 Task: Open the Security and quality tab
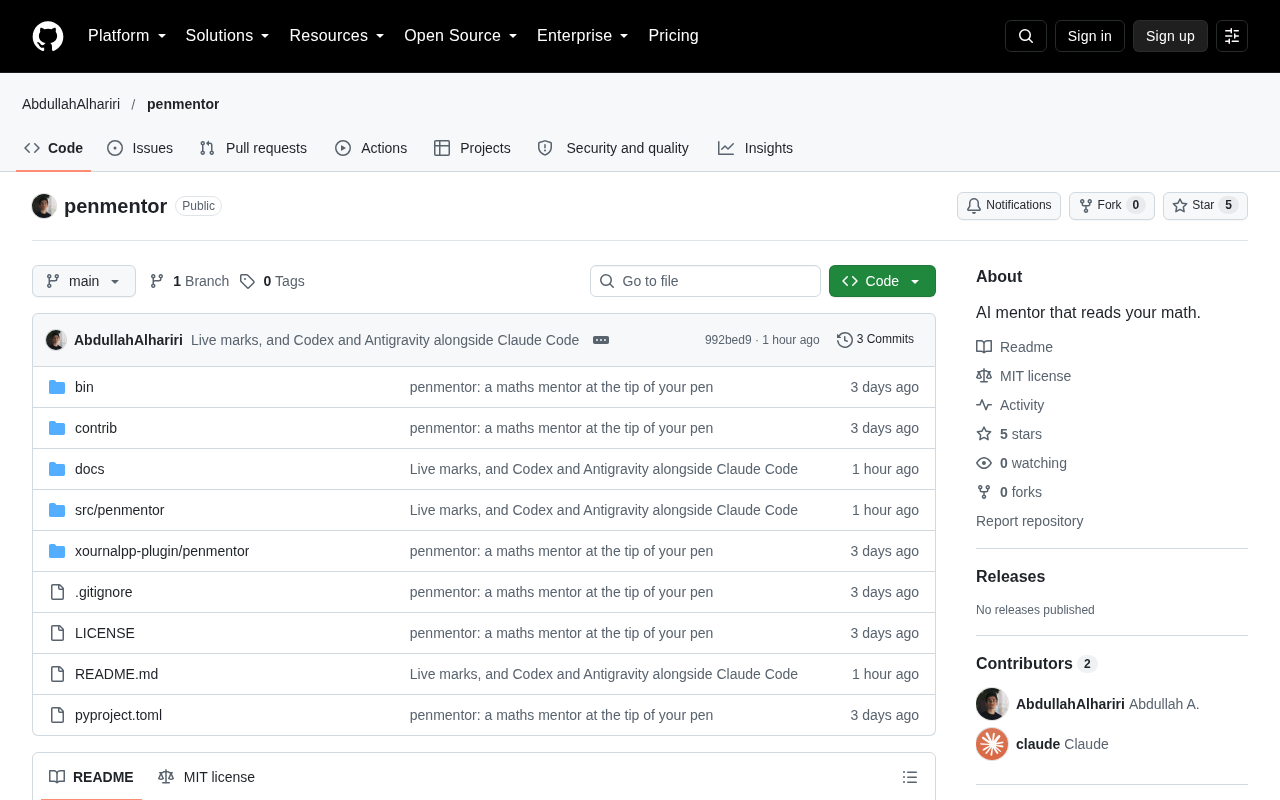(613, 148)
